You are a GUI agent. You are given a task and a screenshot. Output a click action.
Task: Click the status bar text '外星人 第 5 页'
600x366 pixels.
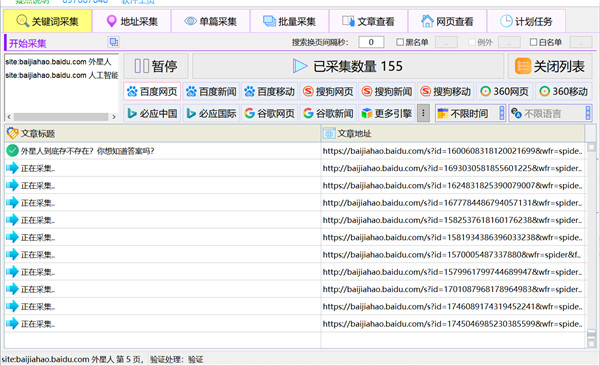[x=117, y=359]
